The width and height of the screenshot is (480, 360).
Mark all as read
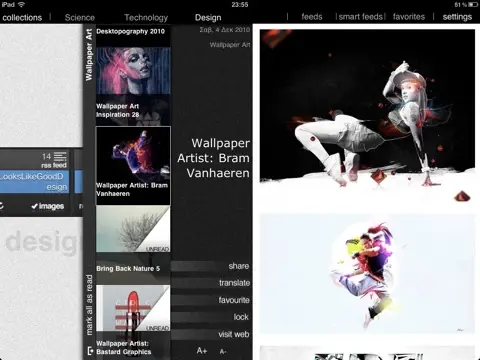click(89, 305)
